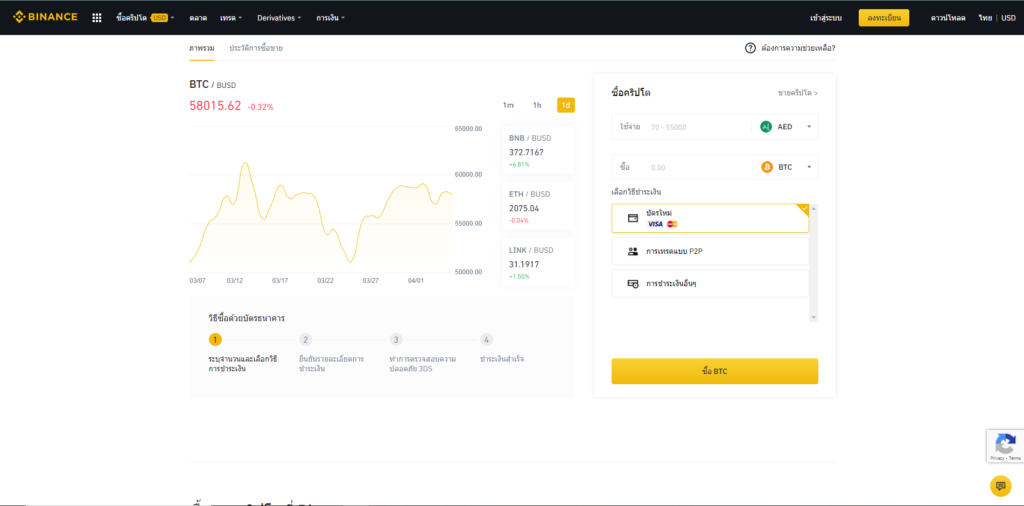Click the Binance logo

[45, 17]
